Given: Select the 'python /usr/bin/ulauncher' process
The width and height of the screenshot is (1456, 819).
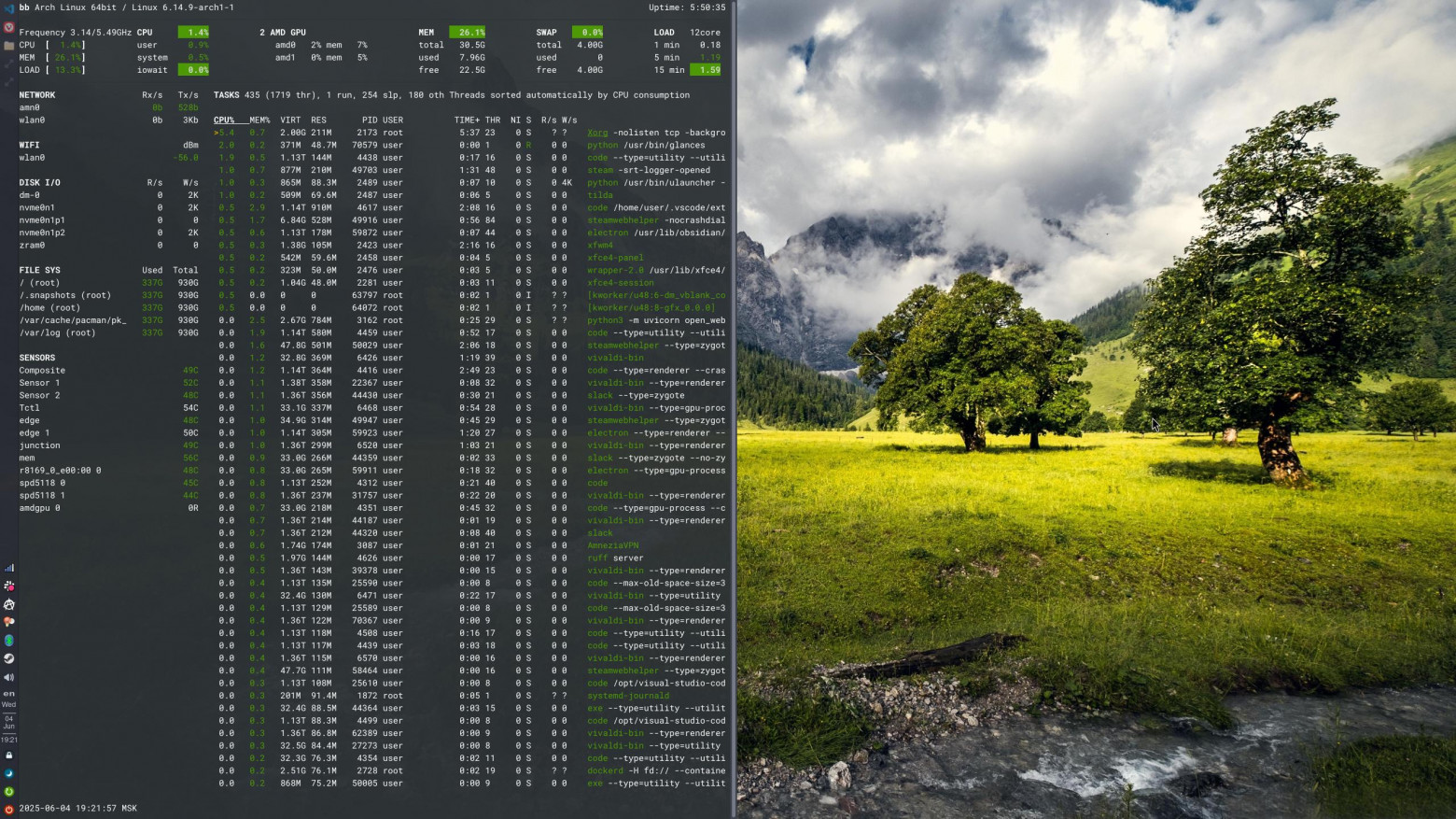Looking at the screenshot, I should click(x=469, y=183).
